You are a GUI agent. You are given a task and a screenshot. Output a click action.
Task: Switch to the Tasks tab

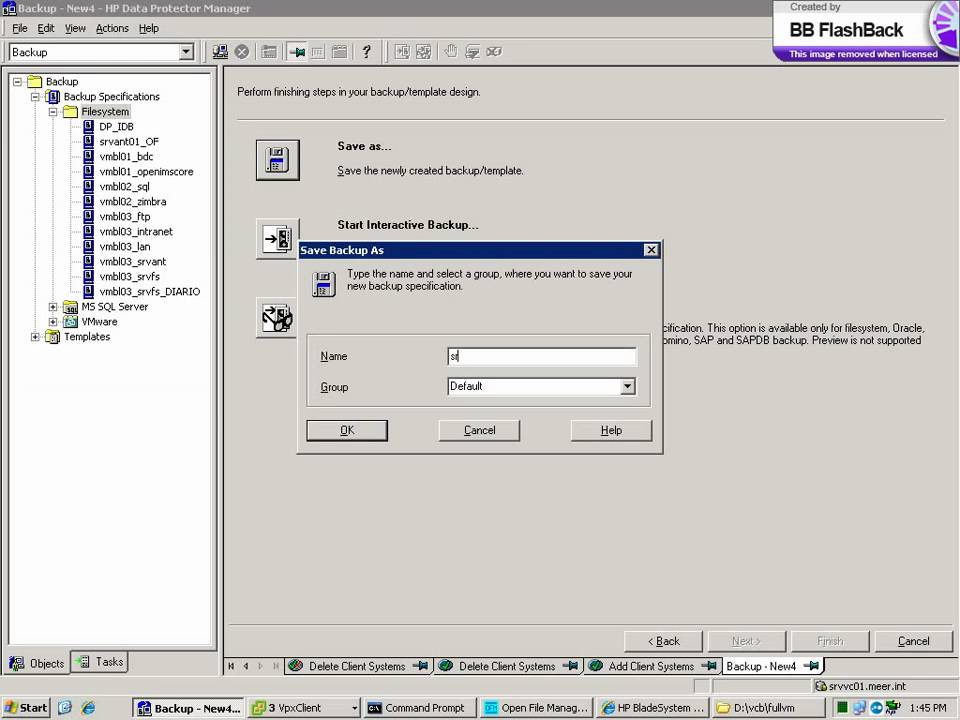(100, 662)
